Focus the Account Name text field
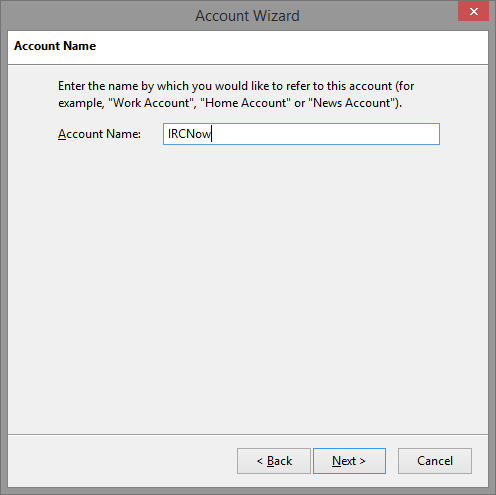This screenshot has width=496, height=495. (x=301, y=134)
